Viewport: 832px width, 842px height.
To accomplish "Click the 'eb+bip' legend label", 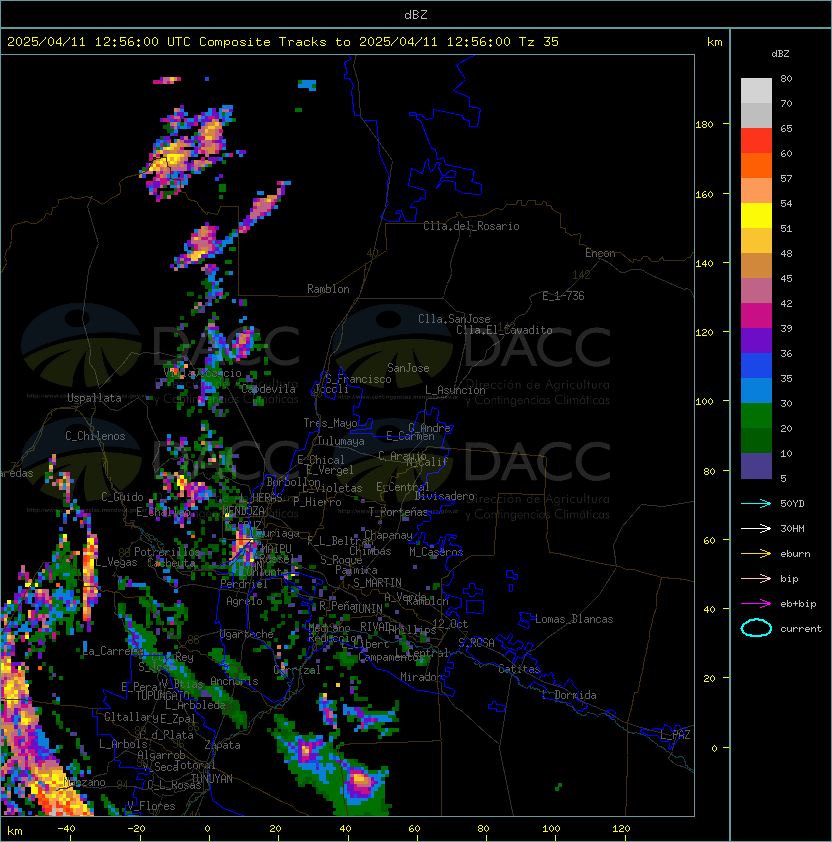I will tap(798, 604).
